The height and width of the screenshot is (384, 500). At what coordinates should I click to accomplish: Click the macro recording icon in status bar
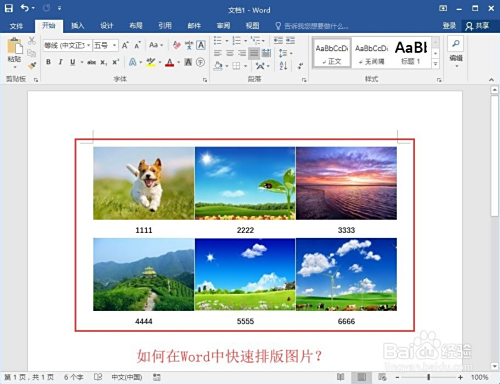pos(157,377)
